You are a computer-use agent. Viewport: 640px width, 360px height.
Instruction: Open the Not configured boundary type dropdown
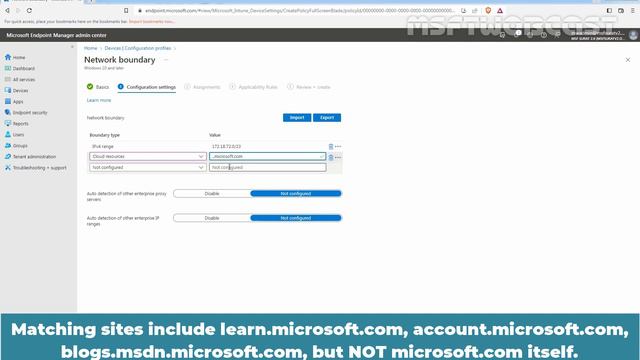click(148, 167)
